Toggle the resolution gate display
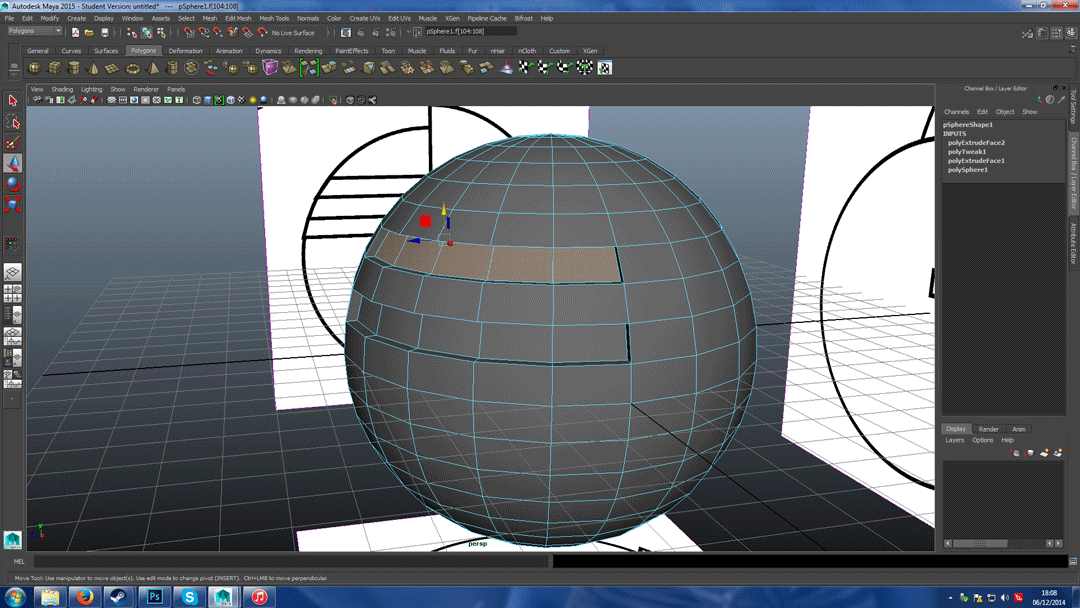Screen dimensions: 1080x608 point(134,100)
